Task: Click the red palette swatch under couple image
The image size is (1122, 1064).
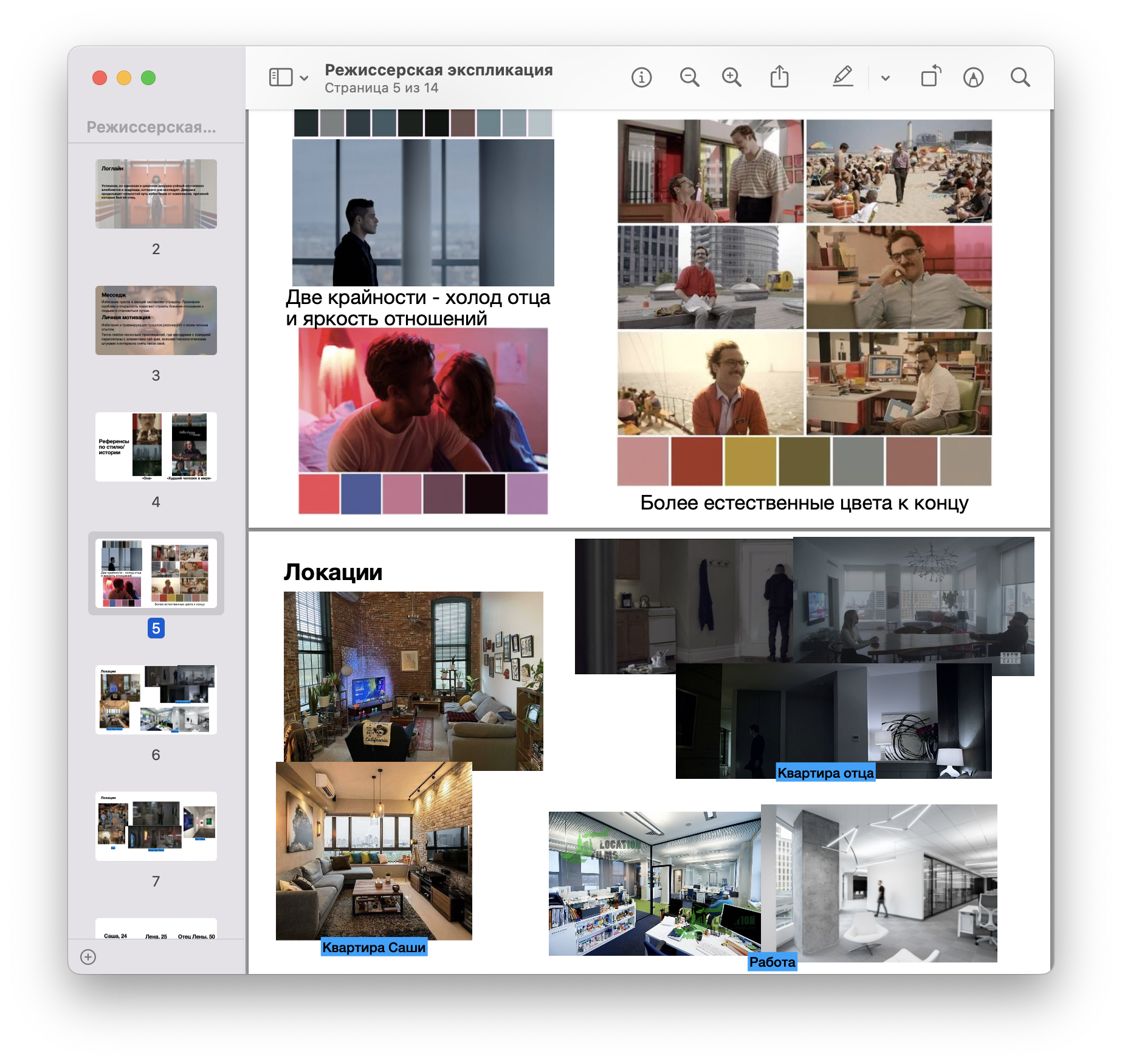Action: [319, 494]
